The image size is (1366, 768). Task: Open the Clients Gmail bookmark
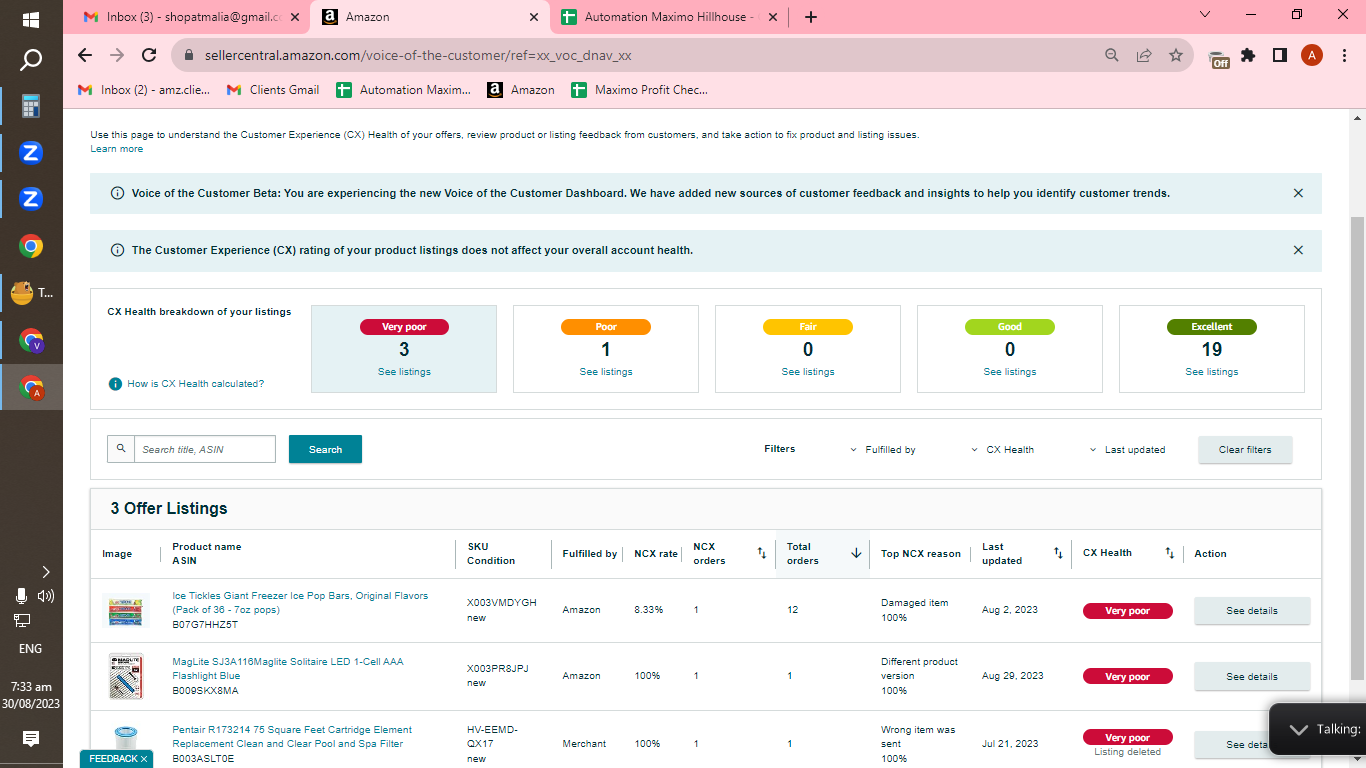(273, 90)
